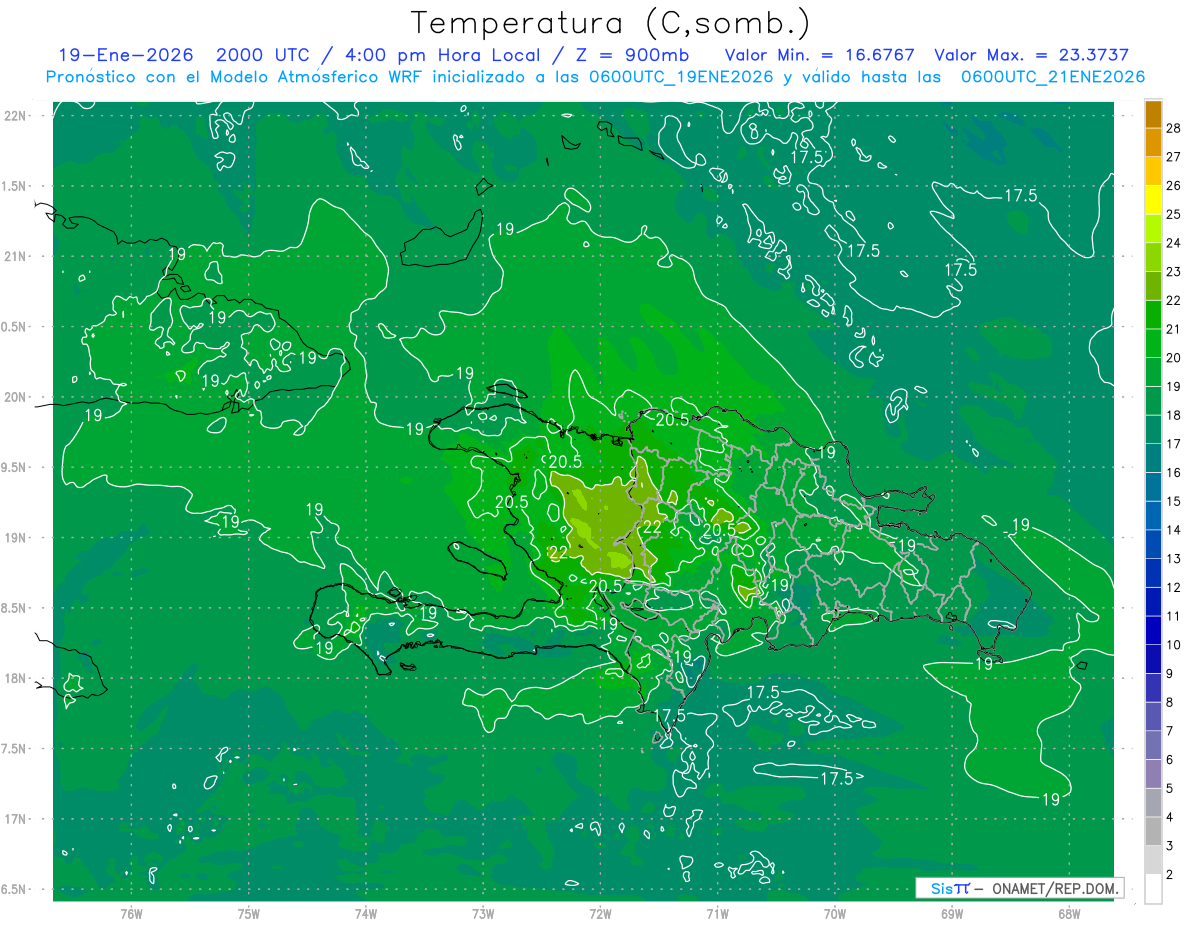
Task: Click the '72W' longitude axis label
Action: click(x=600, y=914)
